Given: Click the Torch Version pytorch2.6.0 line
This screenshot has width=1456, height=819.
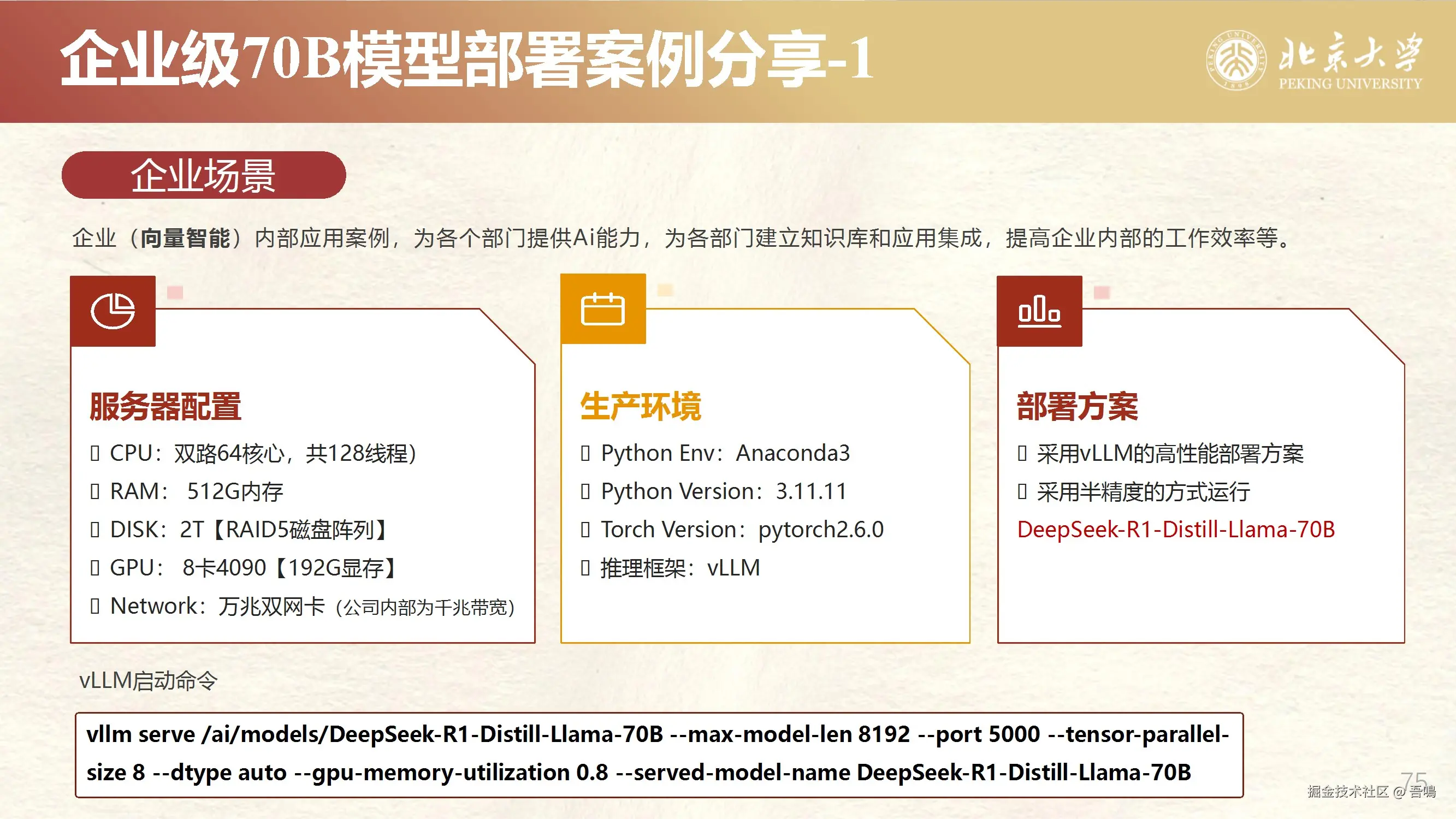Looking at the screenshot, I should coord(732,530).
